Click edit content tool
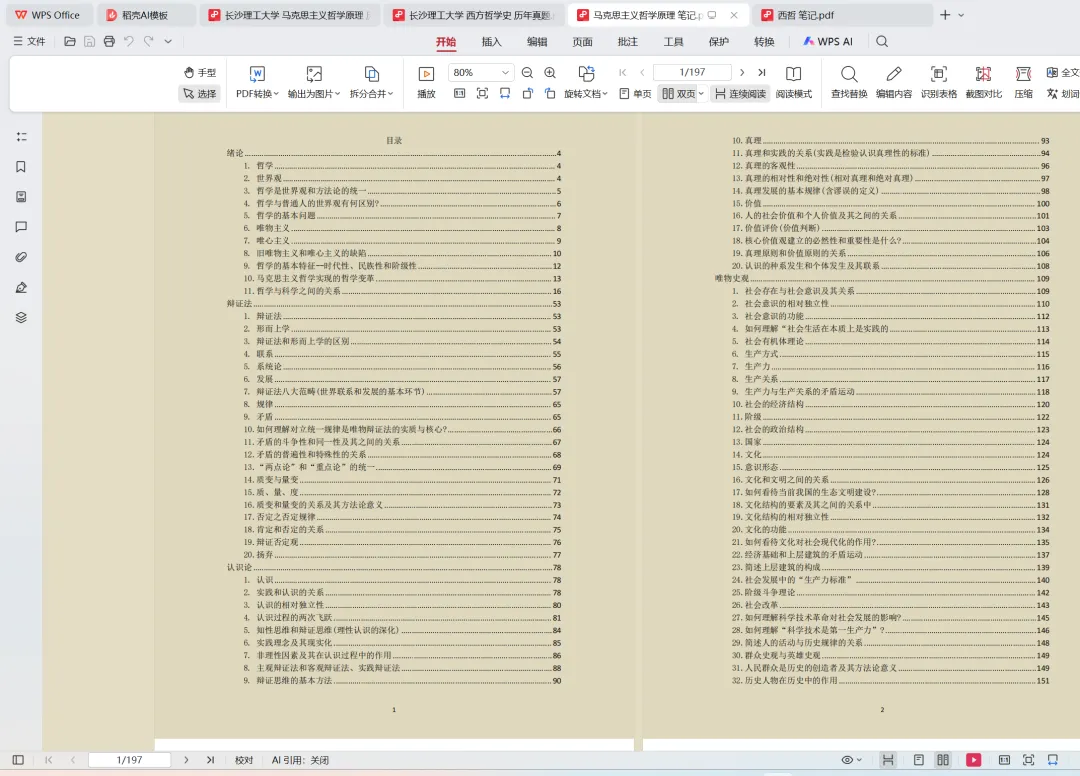1080x776 pixels. (x=893, y=82)
